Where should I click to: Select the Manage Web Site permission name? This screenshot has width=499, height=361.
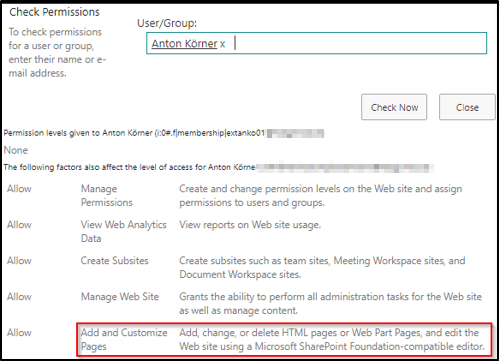(x=120, y=296)
